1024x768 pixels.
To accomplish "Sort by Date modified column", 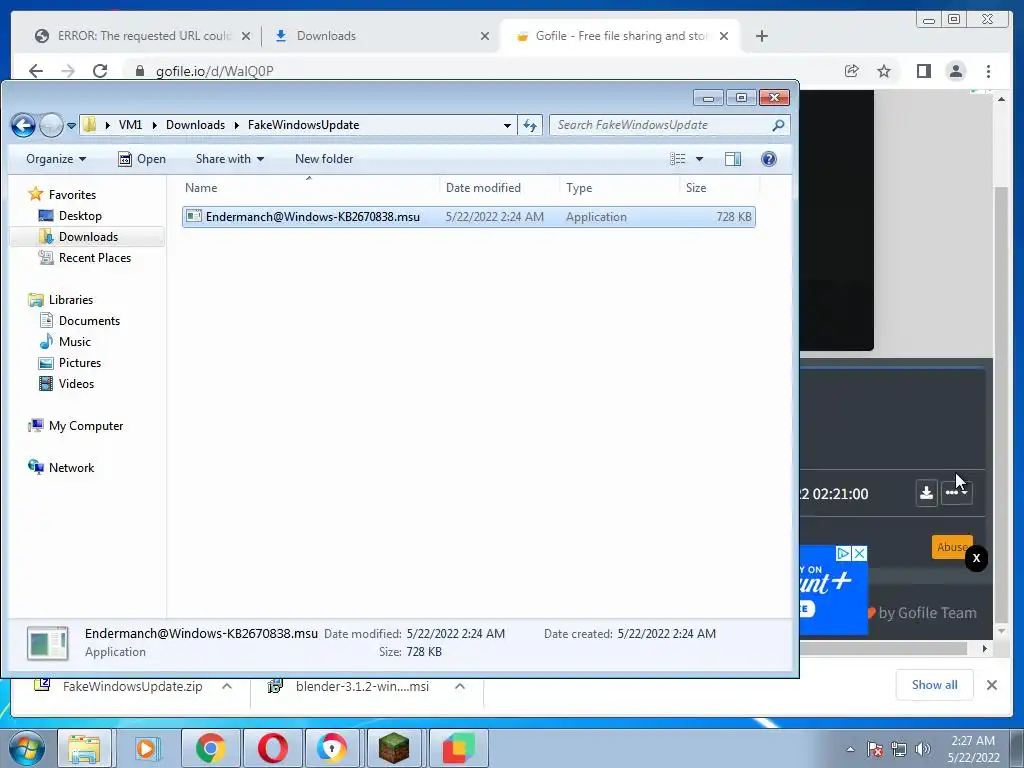I will click(x=500, y=188).
